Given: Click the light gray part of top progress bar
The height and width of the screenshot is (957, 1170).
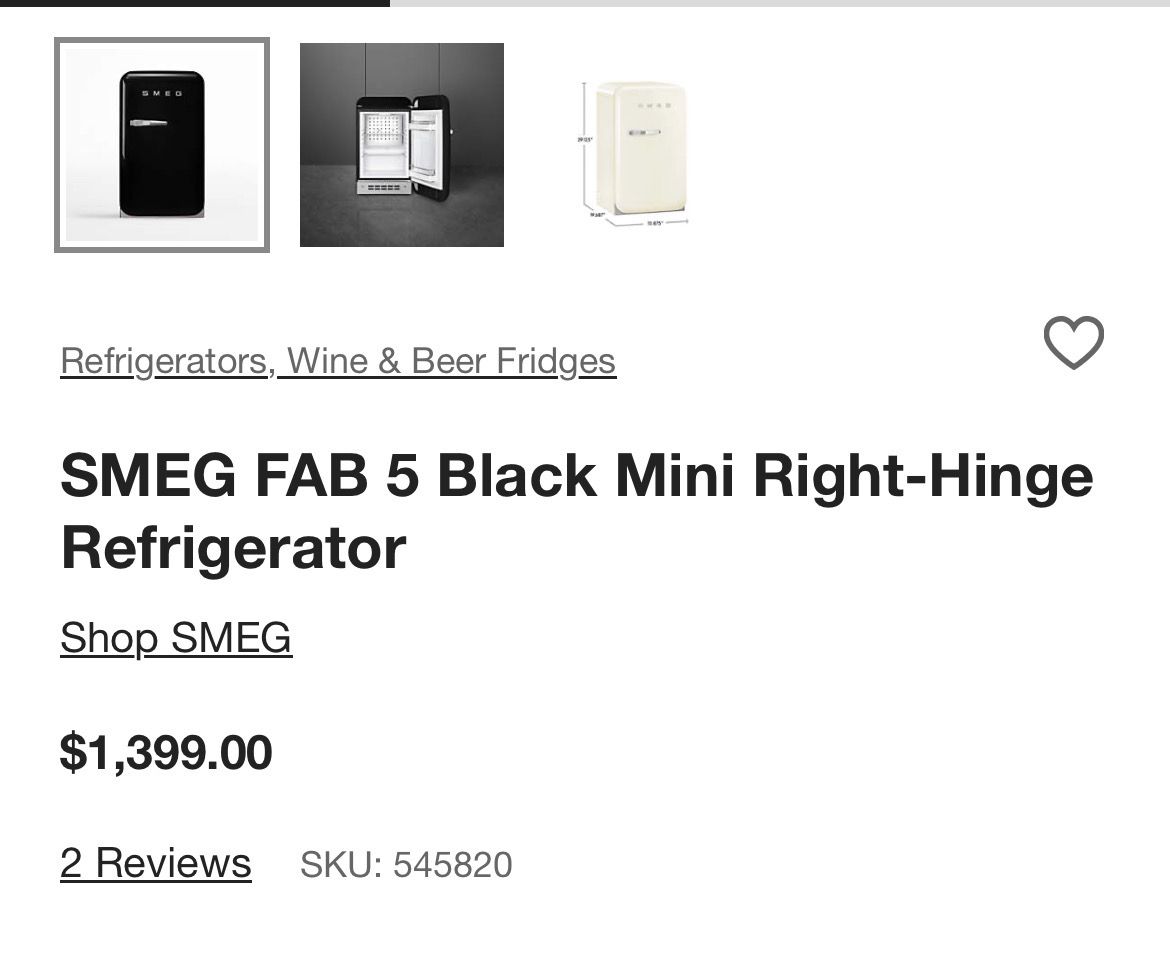Looking at the screenshot, I should tap(780, 3).
